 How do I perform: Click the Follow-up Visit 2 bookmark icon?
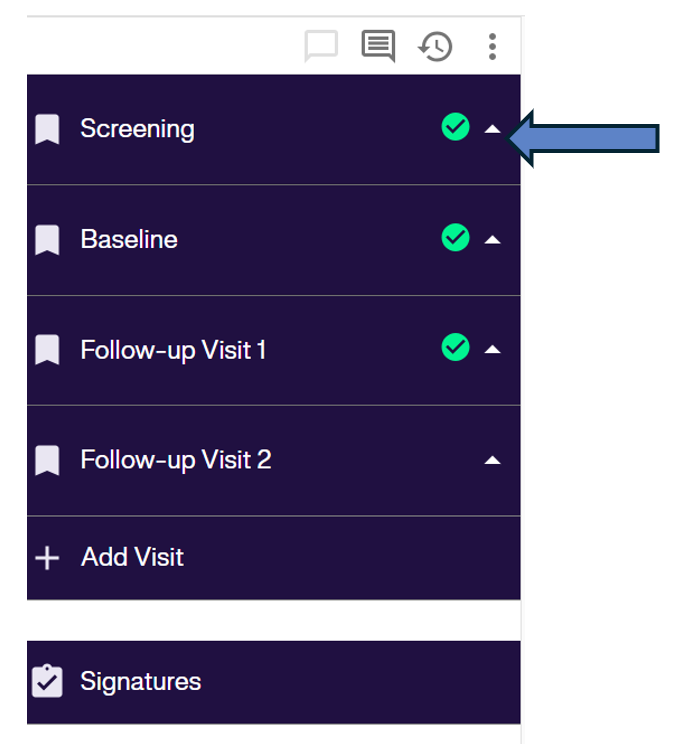point(47,460)
